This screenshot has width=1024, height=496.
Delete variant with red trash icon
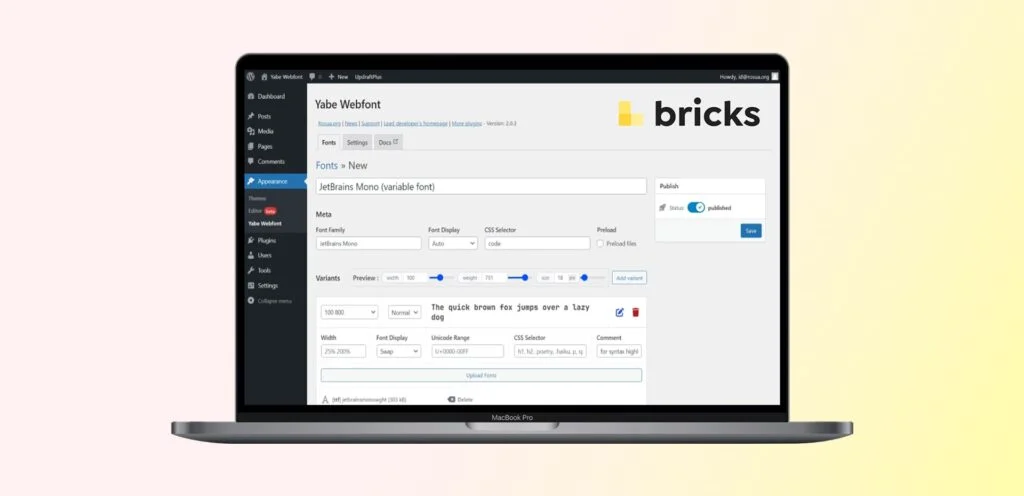(635, 313)
